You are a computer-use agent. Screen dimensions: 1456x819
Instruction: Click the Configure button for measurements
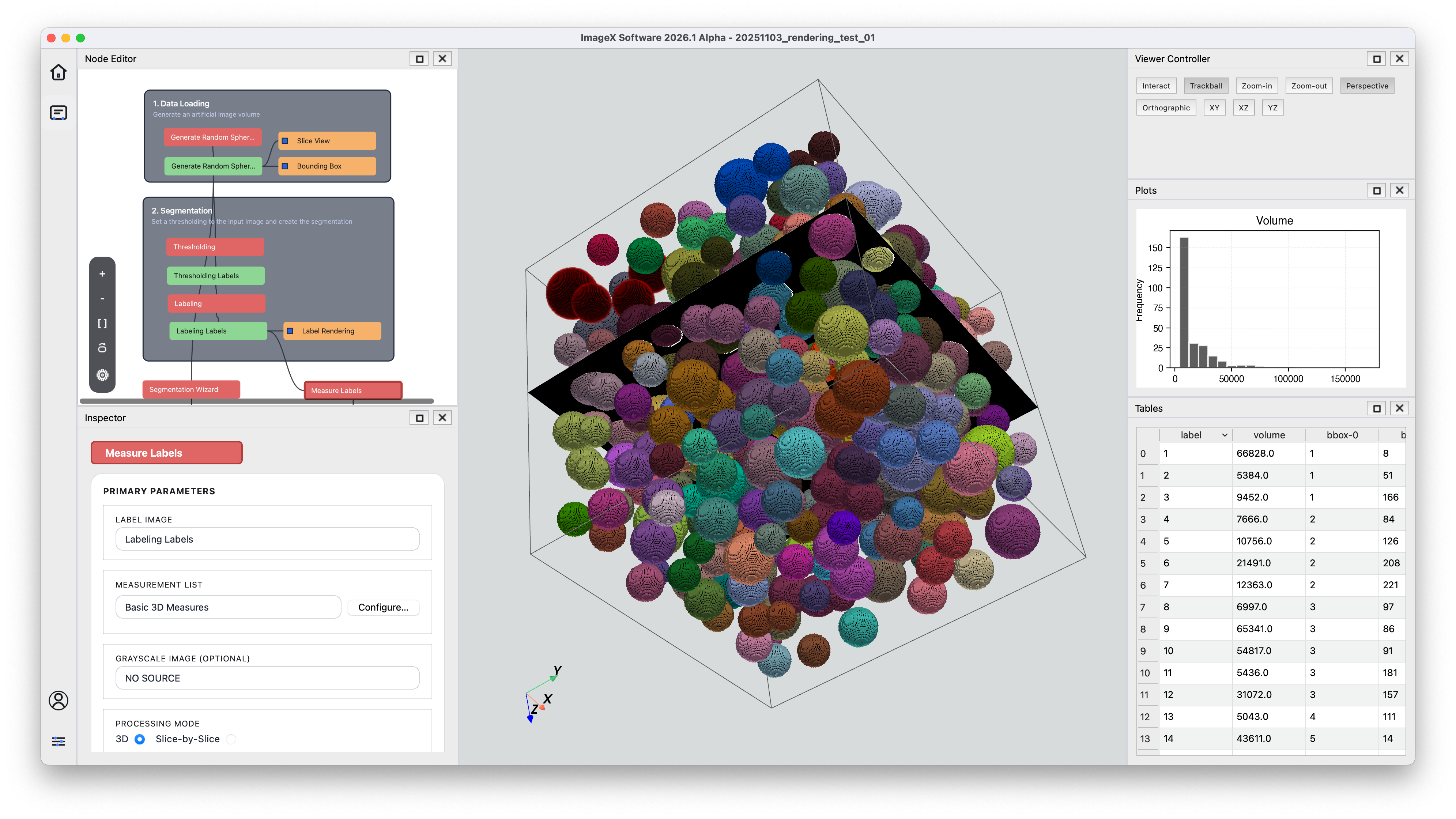click(383, 607)
